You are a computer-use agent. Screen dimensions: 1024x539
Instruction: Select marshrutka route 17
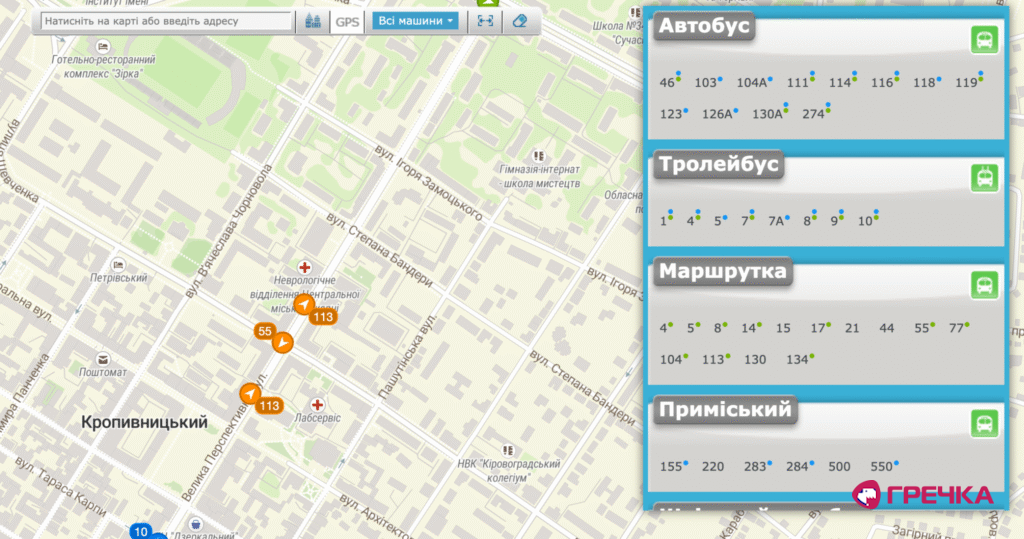820,328
